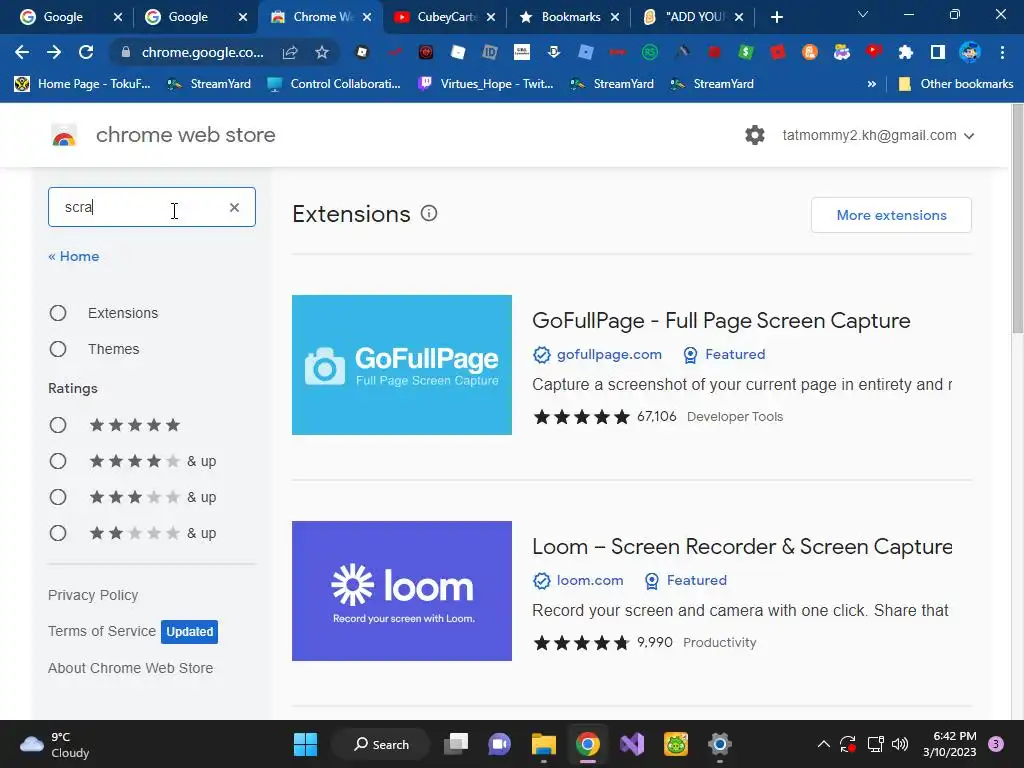
Task: Click the green dollar-sign extension icon
Action: click(x=745, y=52)
